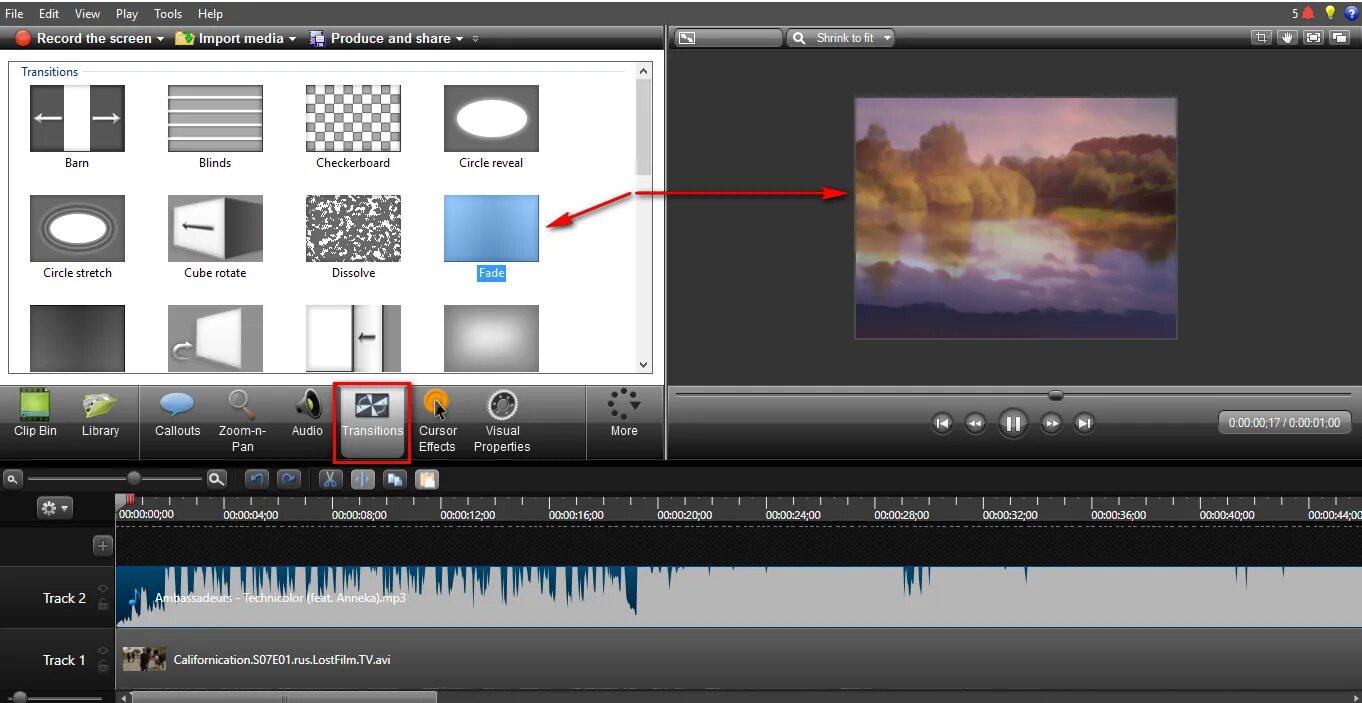Open Visual Properties panel
The width and height of the screenshot is (1362, 703).
coord(502,422)
